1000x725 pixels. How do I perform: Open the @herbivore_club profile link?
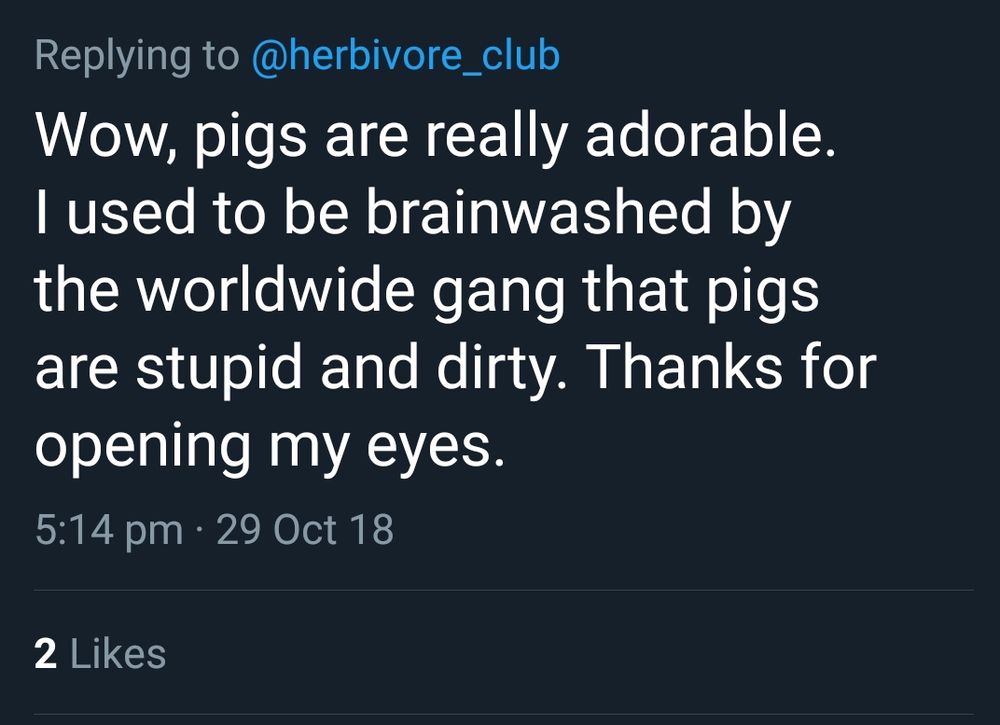[404, 56]
